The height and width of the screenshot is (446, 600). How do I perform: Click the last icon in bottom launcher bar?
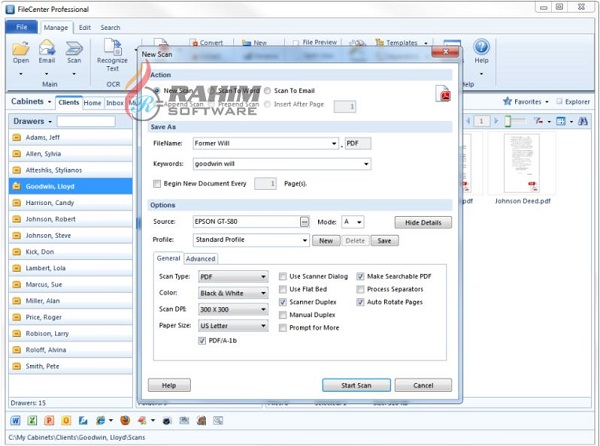click(218, 421)
